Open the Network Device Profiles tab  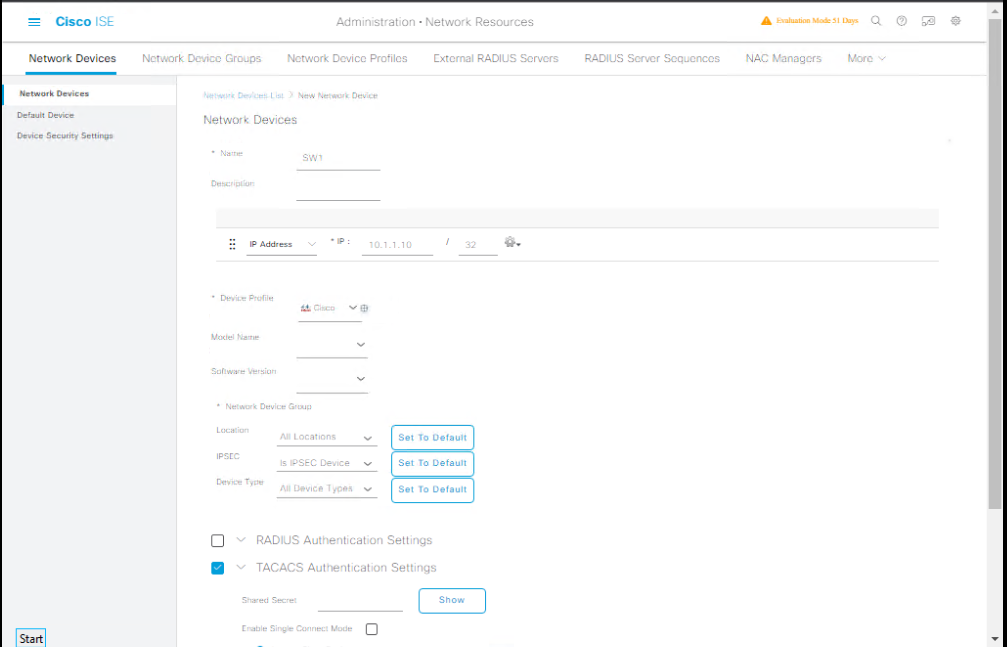click(x=347, y=58)
